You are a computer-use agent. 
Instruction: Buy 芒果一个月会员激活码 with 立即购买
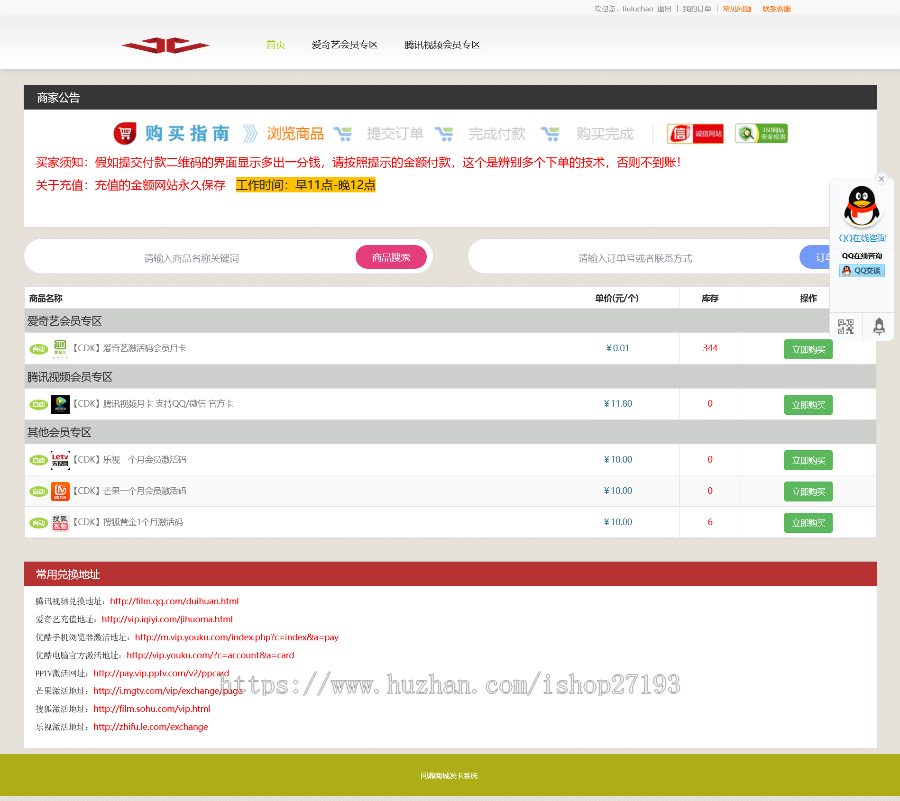click(x=808, y=492)
